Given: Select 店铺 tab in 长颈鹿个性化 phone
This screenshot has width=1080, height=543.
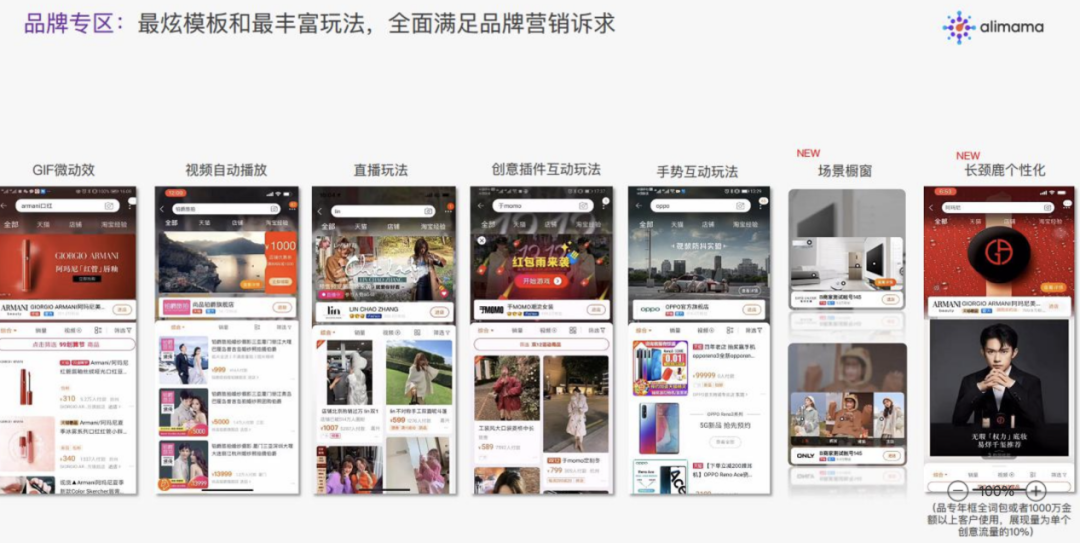Looking at the screenshot, I should (1008, 222).
